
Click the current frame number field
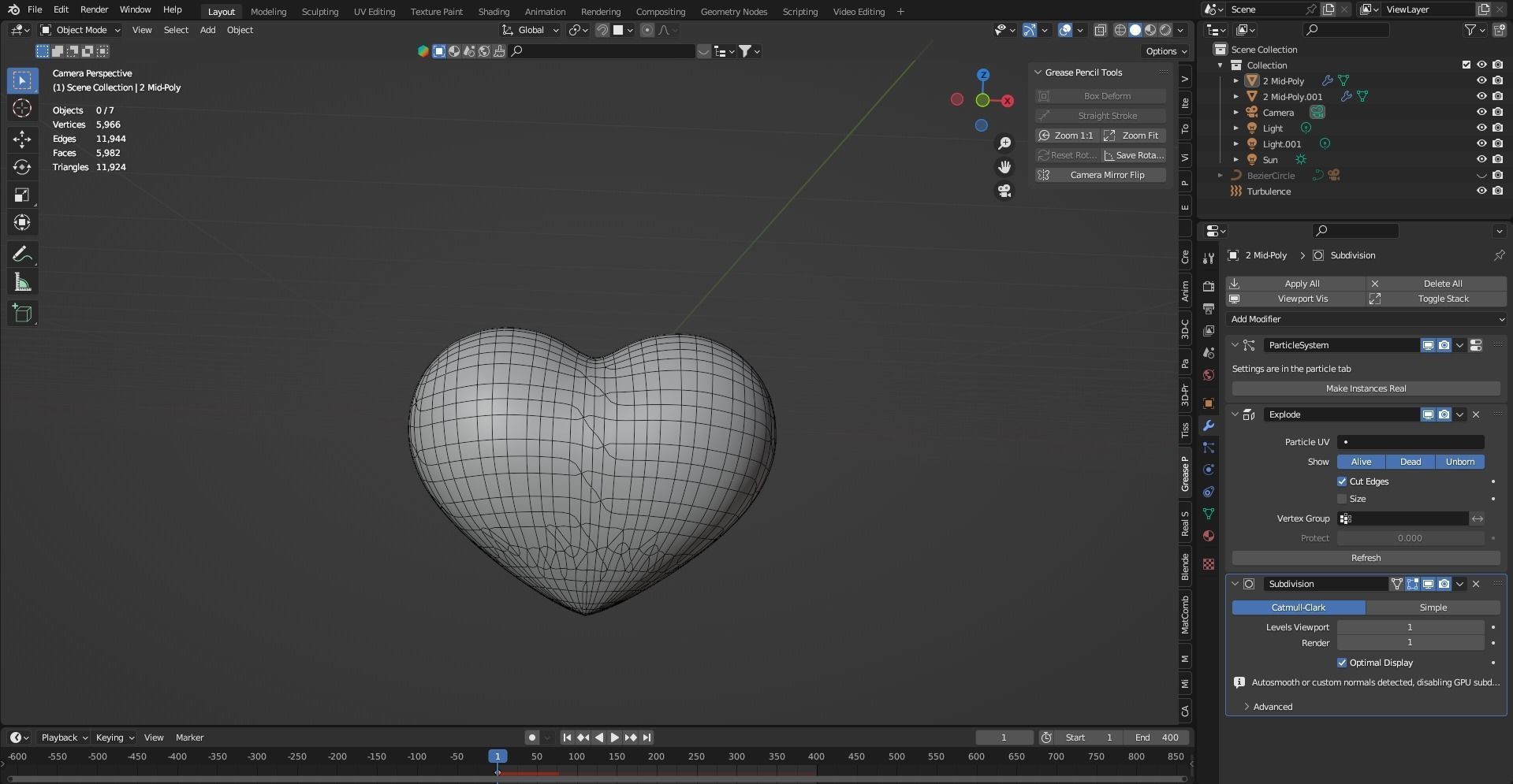click(x=1003, y=737)
